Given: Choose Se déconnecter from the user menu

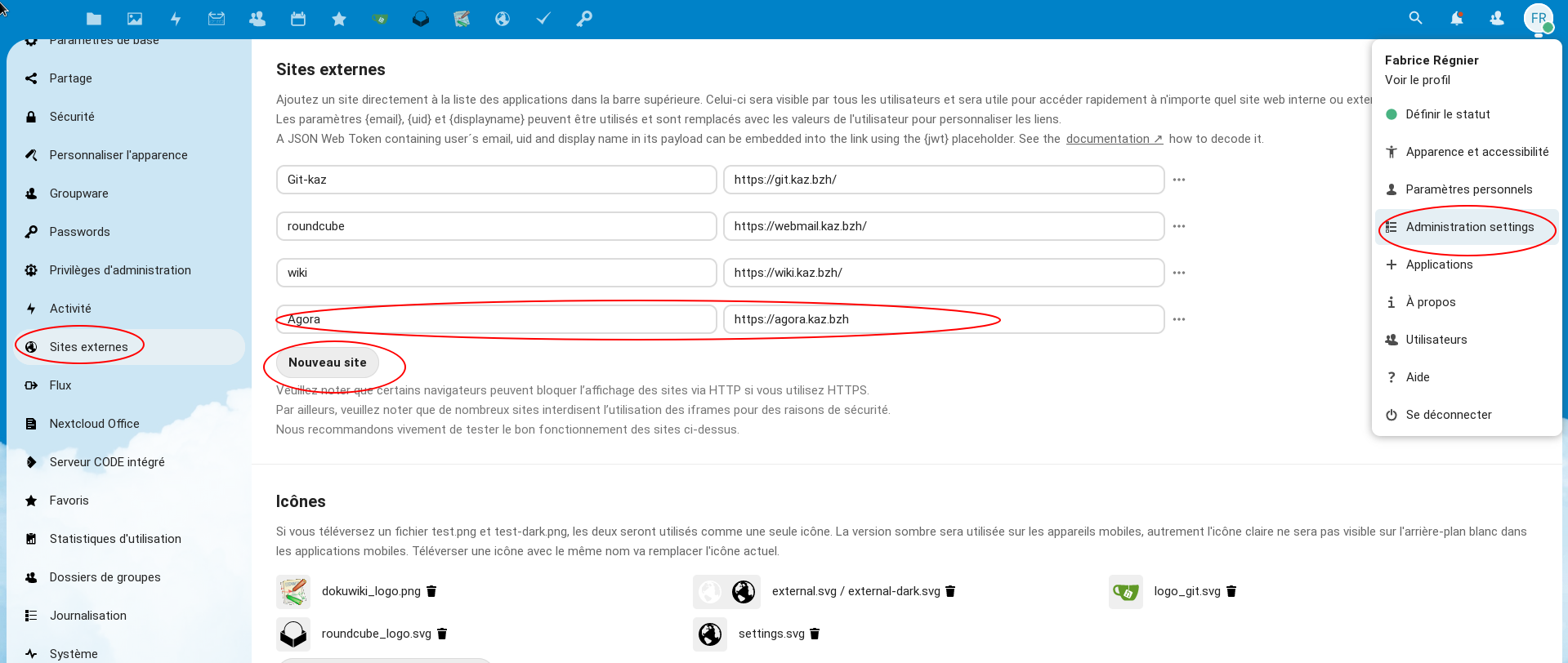Looking at the screenshot, I should pyautogui.click(x=1448, y=415).
